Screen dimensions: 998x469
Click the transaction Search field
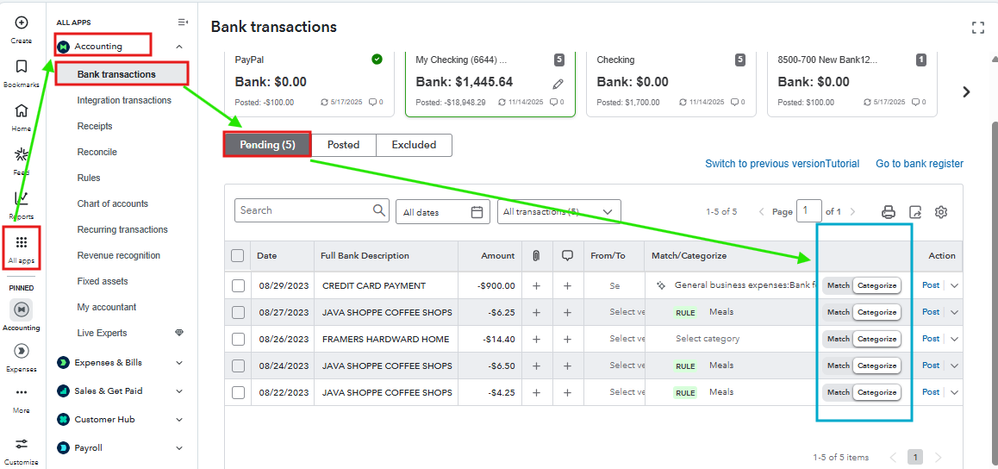pyautogui.click(x=304, y=211)
